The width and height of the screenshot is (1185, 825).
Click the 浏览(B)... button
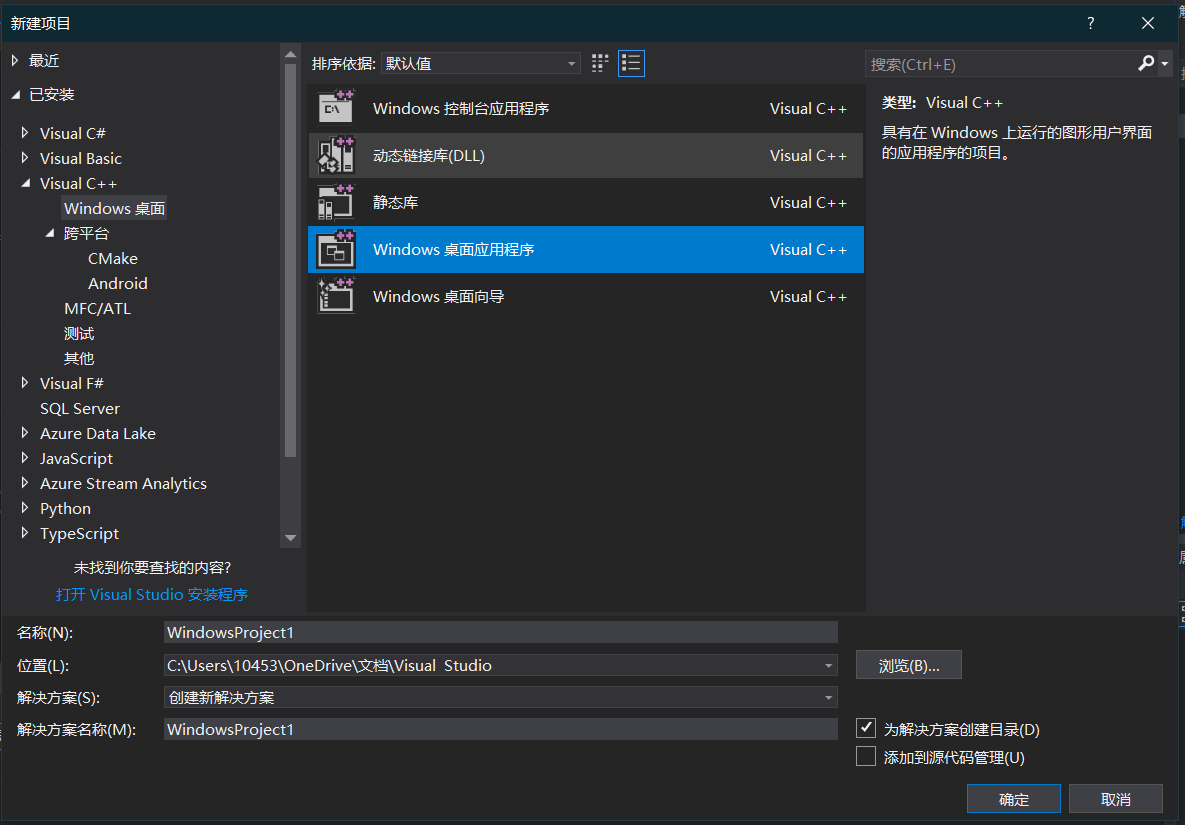(908, 665)
